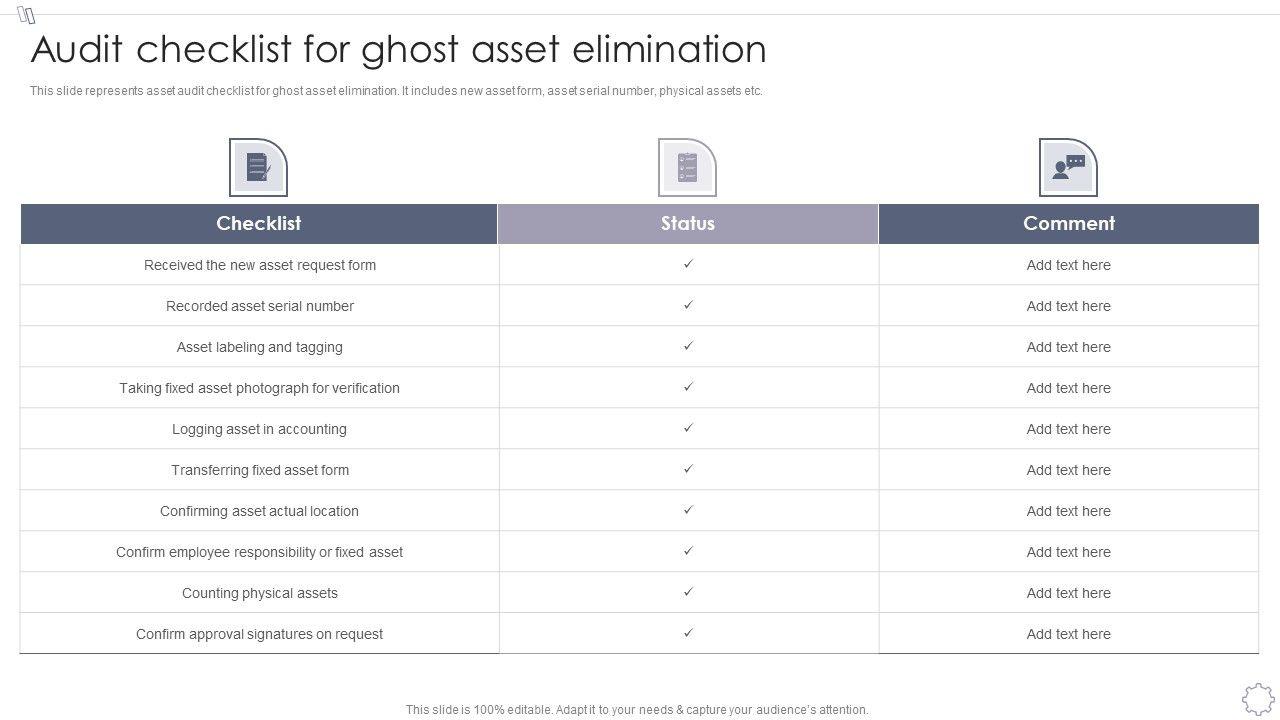The width and height of the screenshot is (1280, 720).
Task: Click the slide title 'Audit checklist for ghost asset elimination'
Action: click(399, 49)
